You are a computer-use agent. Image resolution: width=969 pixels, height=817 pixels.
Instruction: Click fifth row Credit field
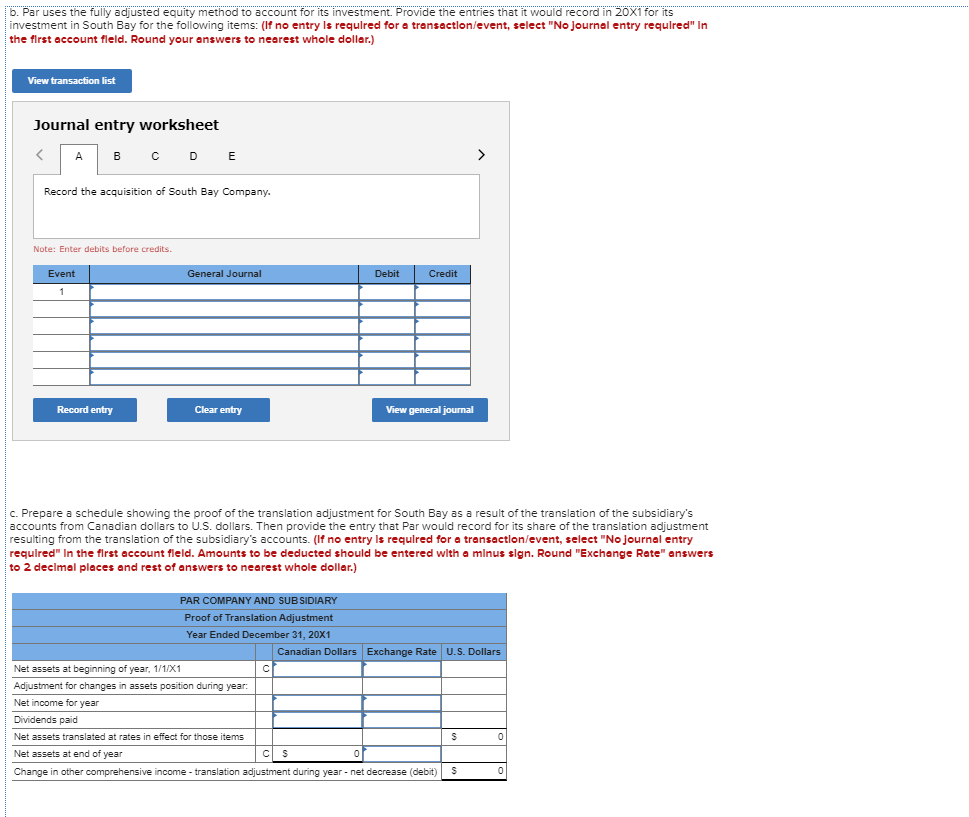tap(443, 360)
